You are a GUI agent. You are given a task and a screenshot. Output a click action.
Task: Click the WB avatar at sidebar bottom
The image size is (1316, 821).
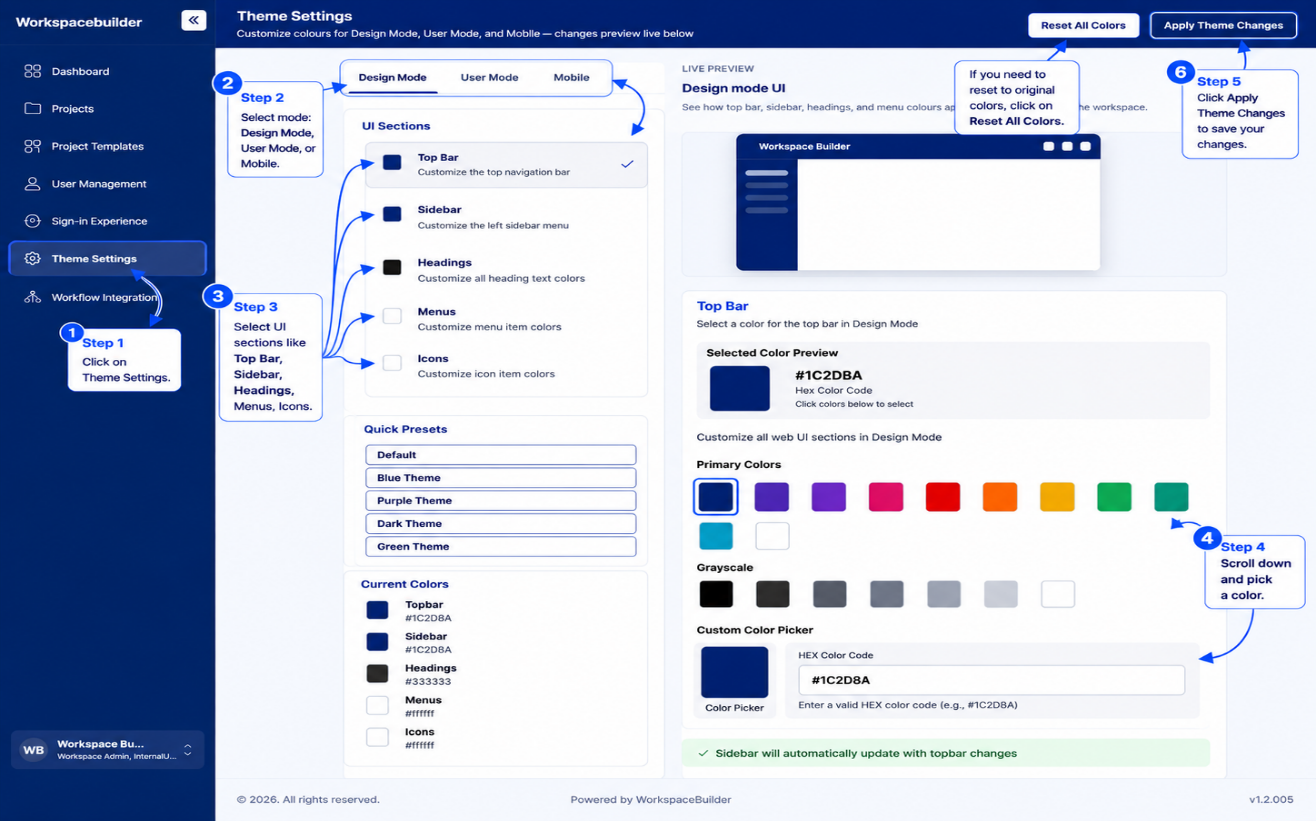tap(33, 750)
